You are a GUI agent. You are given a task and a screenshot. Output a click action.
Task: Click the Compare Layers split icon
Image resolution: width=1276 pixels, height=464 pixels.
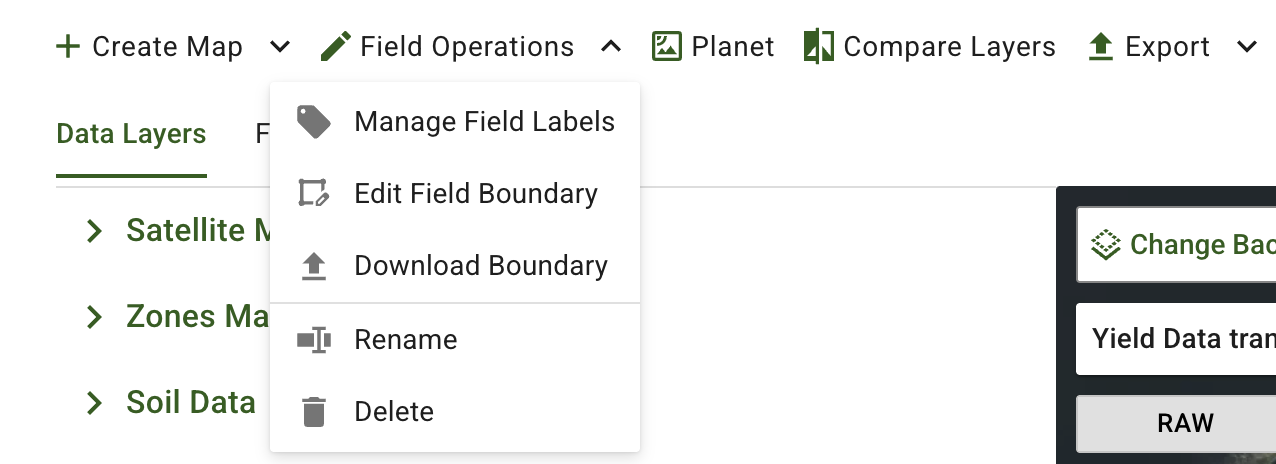click(x=819, y=46)
